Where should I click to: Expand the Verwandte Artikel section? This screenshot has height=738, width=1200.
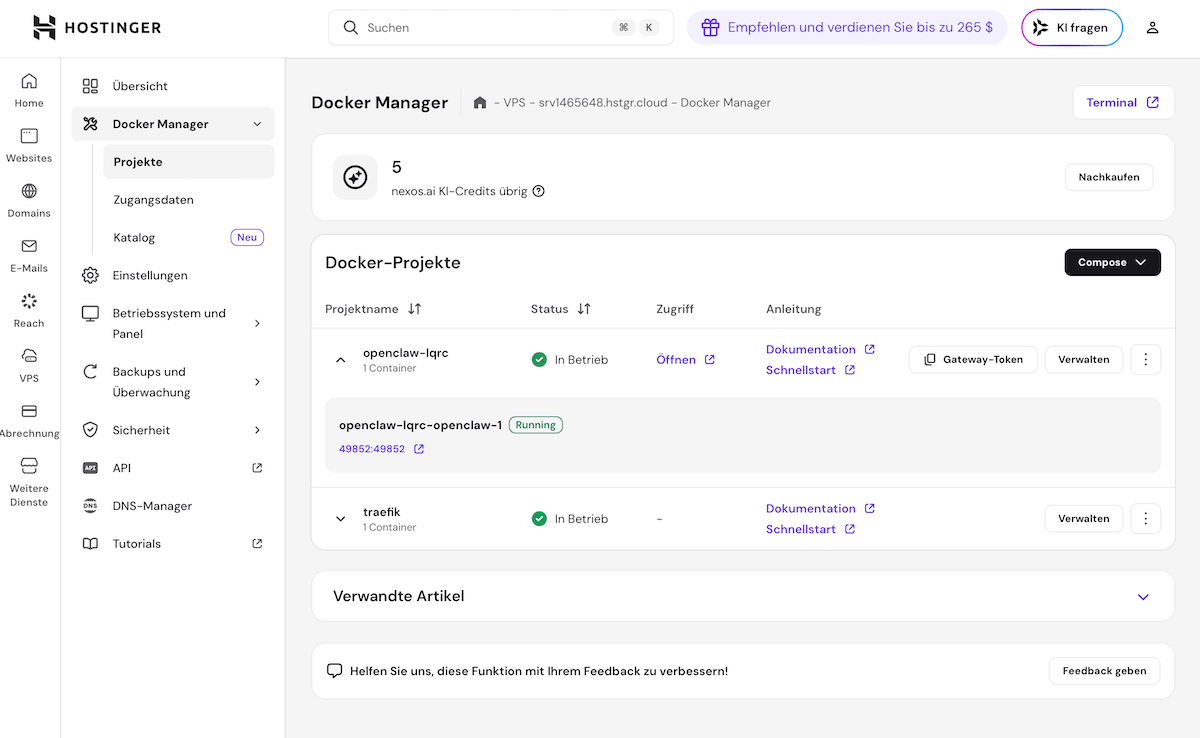(x=1143, y=597)
